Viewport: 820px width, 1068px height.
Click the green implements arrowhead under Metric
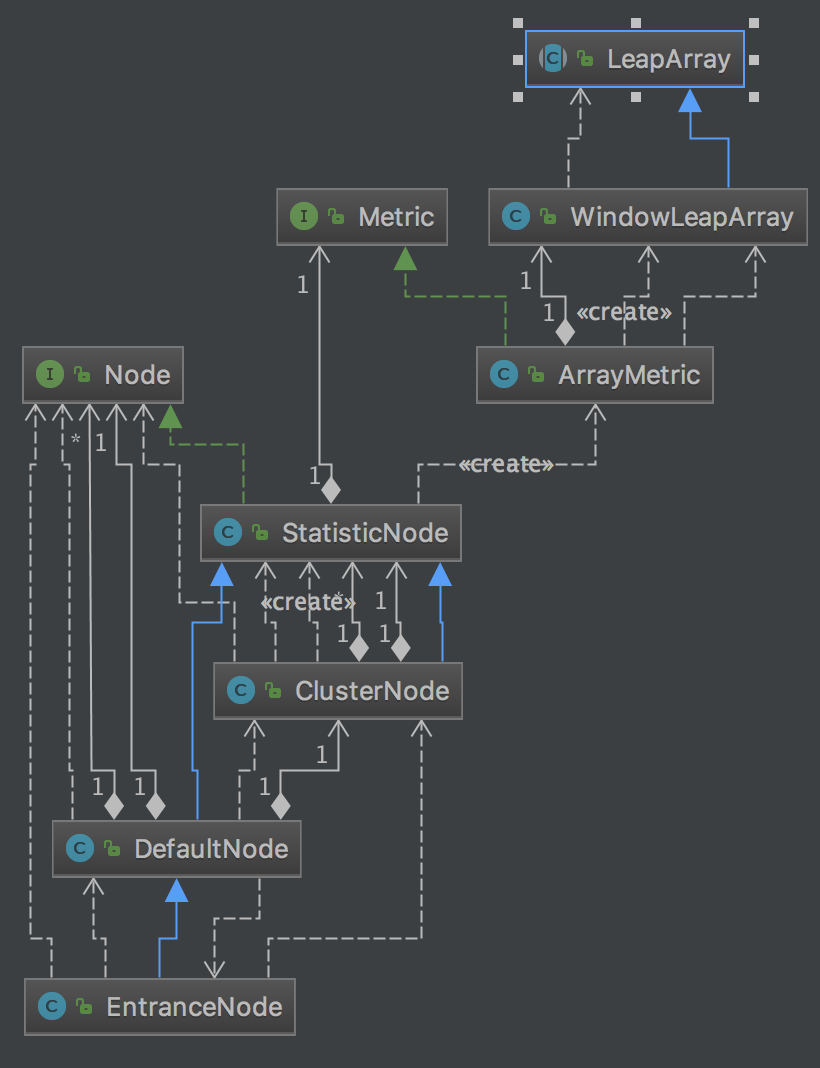[405, 258]
